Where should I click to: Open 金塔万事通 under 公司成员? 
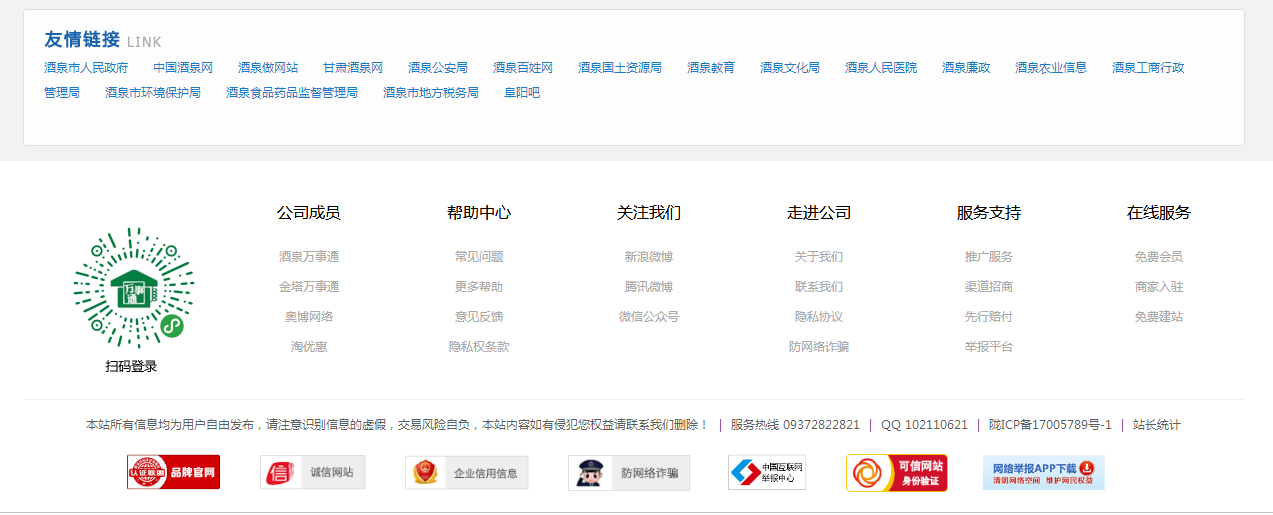pos(309,287)
